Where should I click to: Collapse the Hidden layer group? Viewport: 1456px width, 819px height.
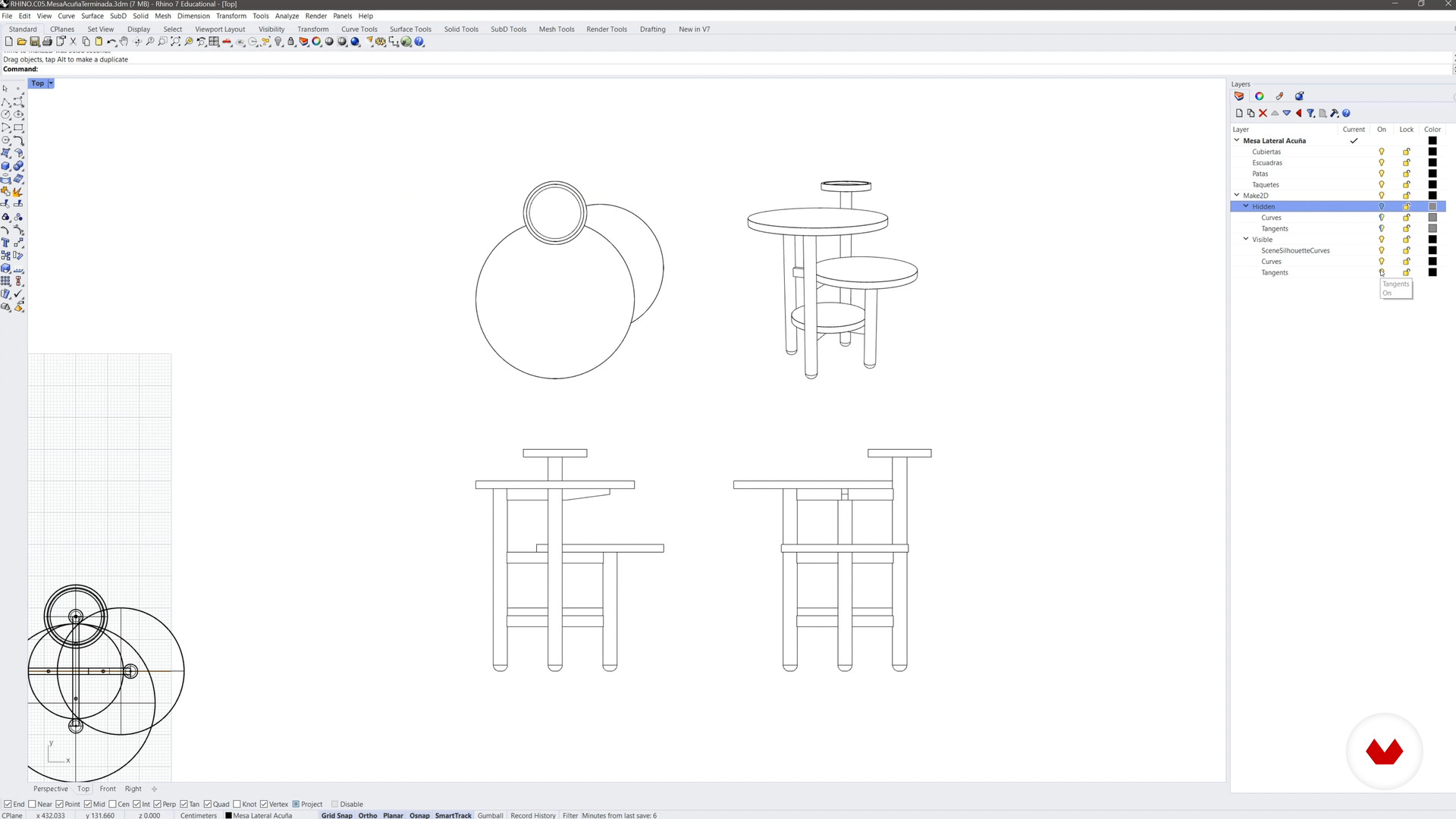tap(1246, 206)
